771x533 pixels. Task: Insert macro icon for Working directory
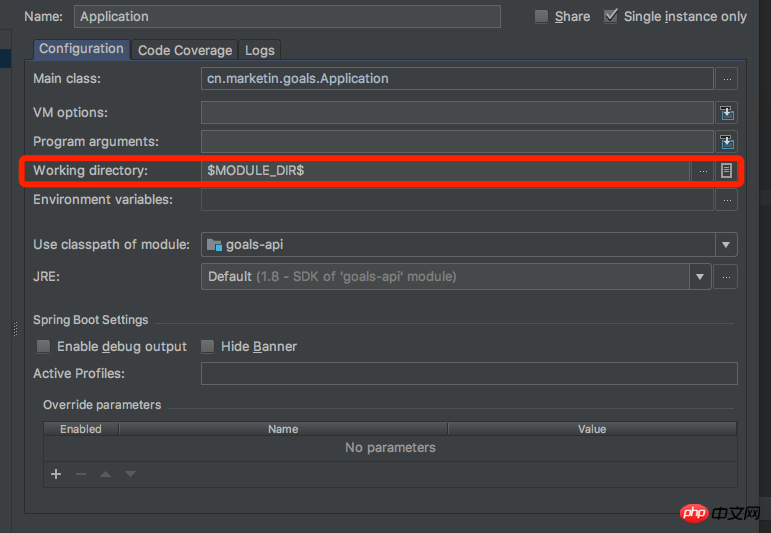tap(726, 171)
